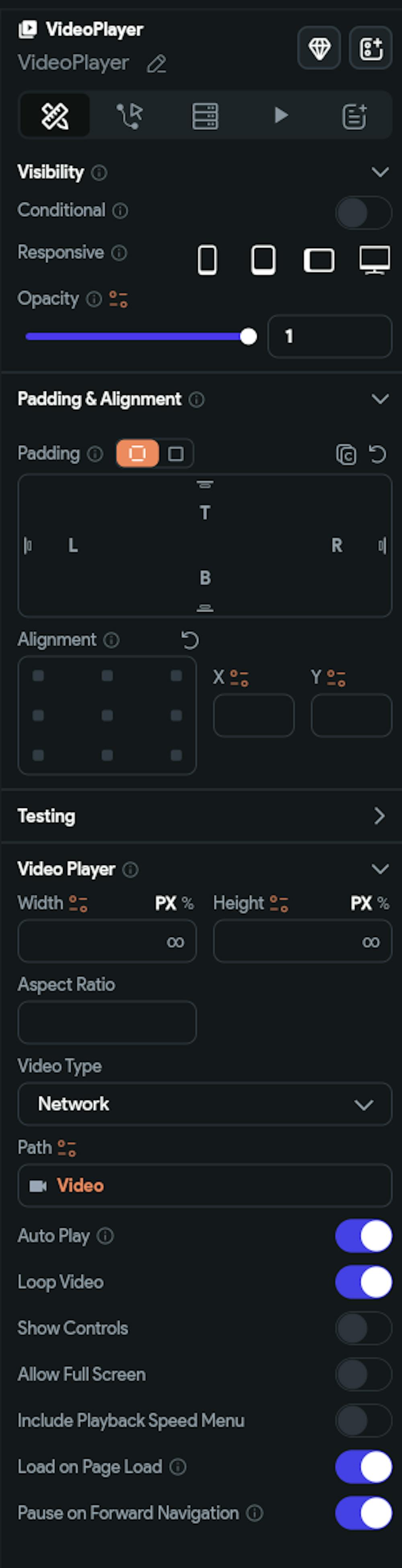Image resolution: width=402 pixels, height=1568 pixels.
Task: Enable the Show Controls toggle
Action: (x=363, y=1328)
